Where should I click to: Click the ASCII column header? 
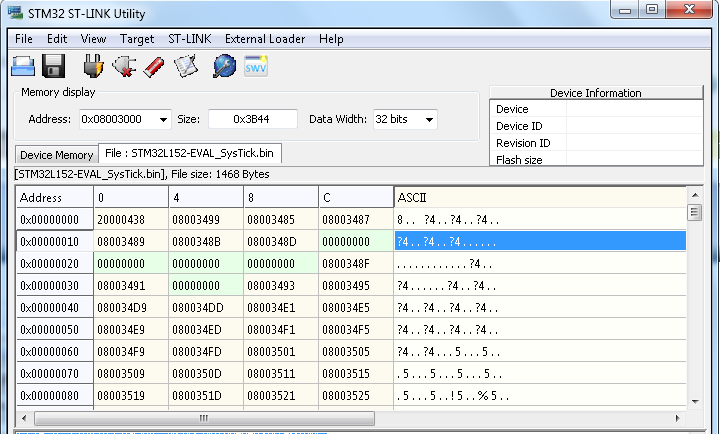pyautogui.click(x=540, y=197)
